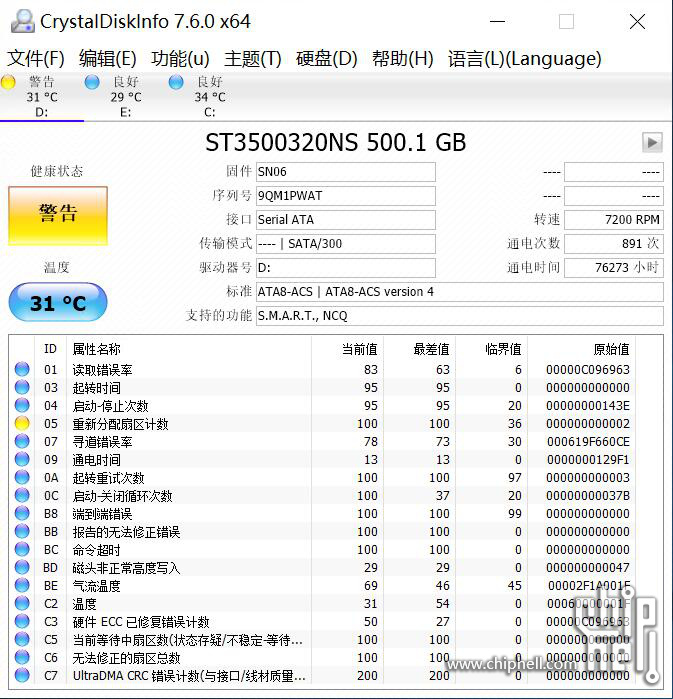Click the supported features field S.M.A.R.T., NCQ
The height and width of the screenshot is (699, 673).
point(460,316)
